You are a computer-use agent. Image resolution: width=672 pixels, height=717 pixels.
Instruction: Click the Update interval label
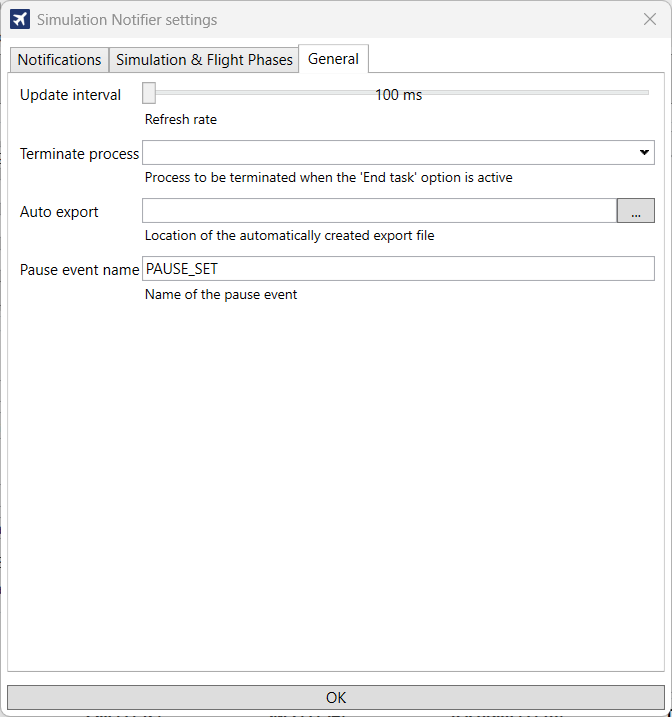click(70, 95)
